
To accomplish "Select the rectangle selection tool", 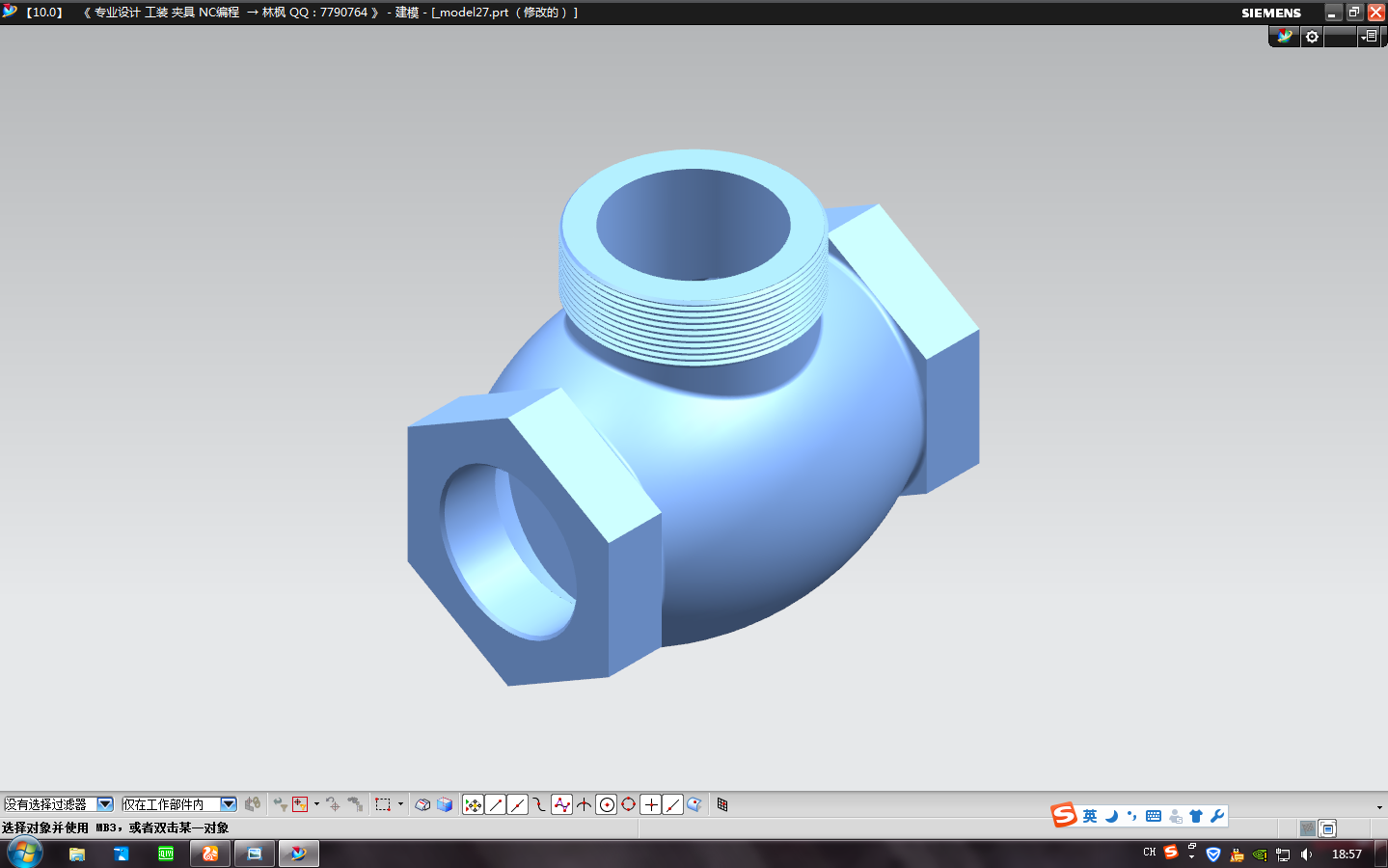I will 383,804.
